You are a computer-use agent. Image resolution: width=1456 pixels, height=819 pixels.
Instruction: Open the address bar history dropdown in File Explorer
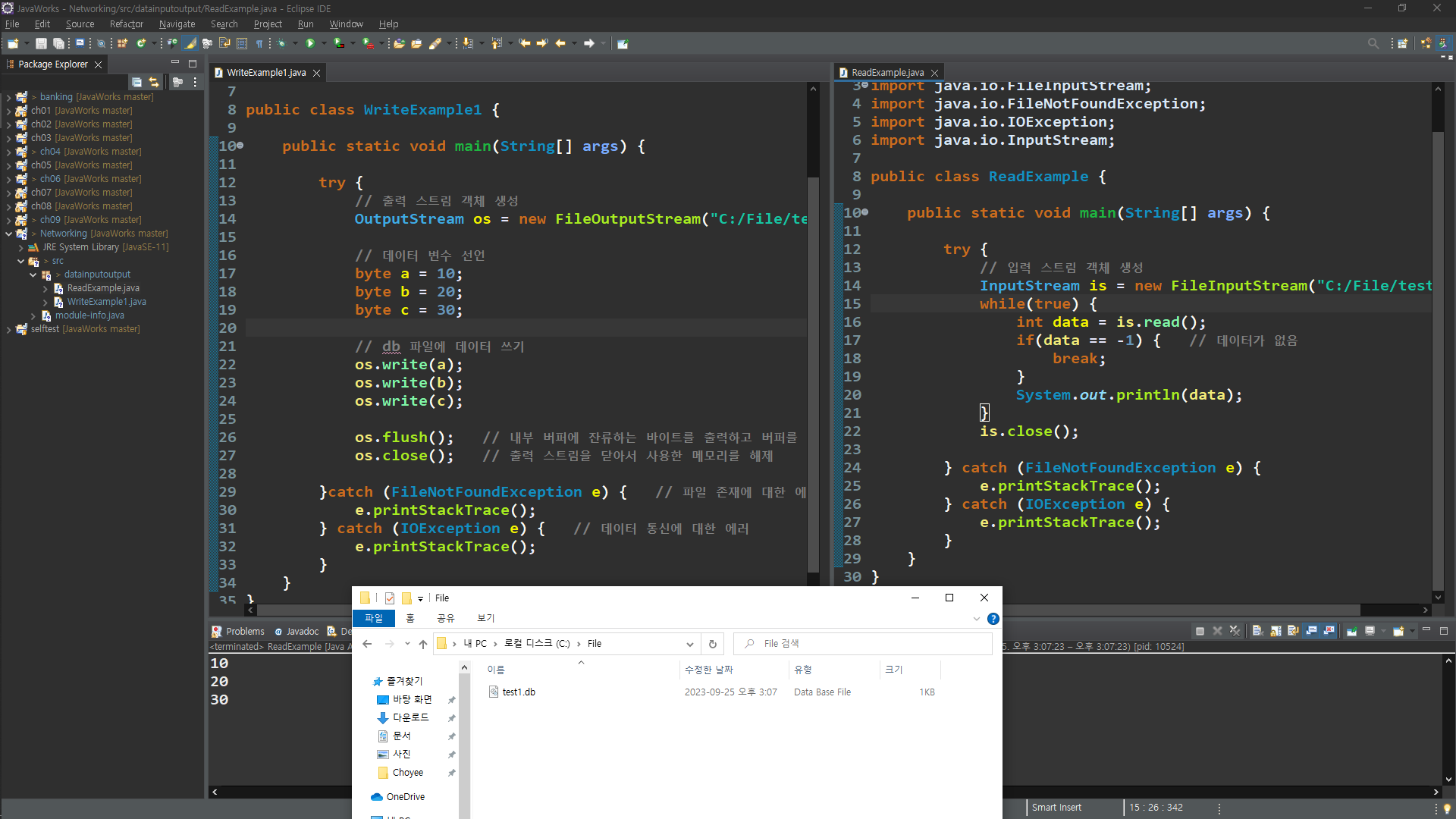689,644
